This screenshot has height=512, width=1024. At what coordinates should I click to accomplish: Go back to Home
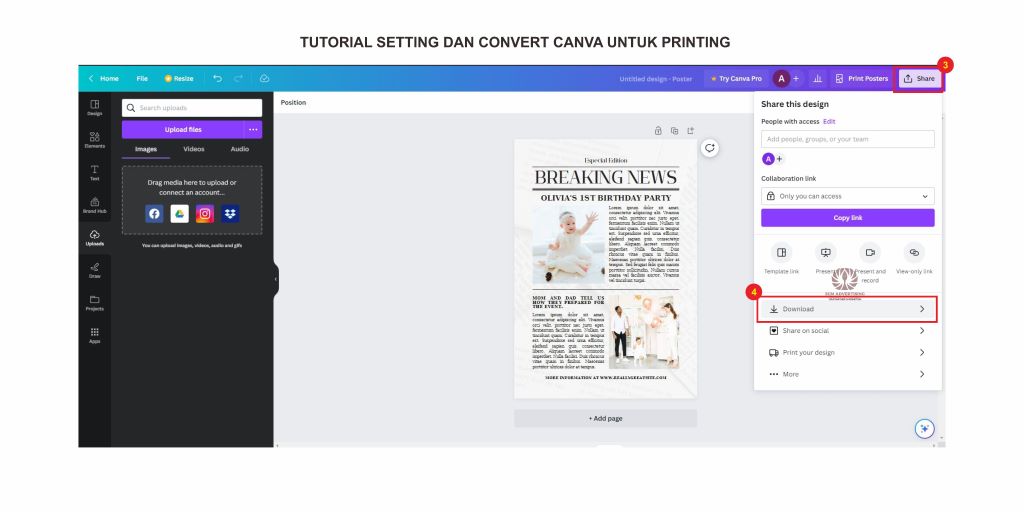tap(104, 78)
